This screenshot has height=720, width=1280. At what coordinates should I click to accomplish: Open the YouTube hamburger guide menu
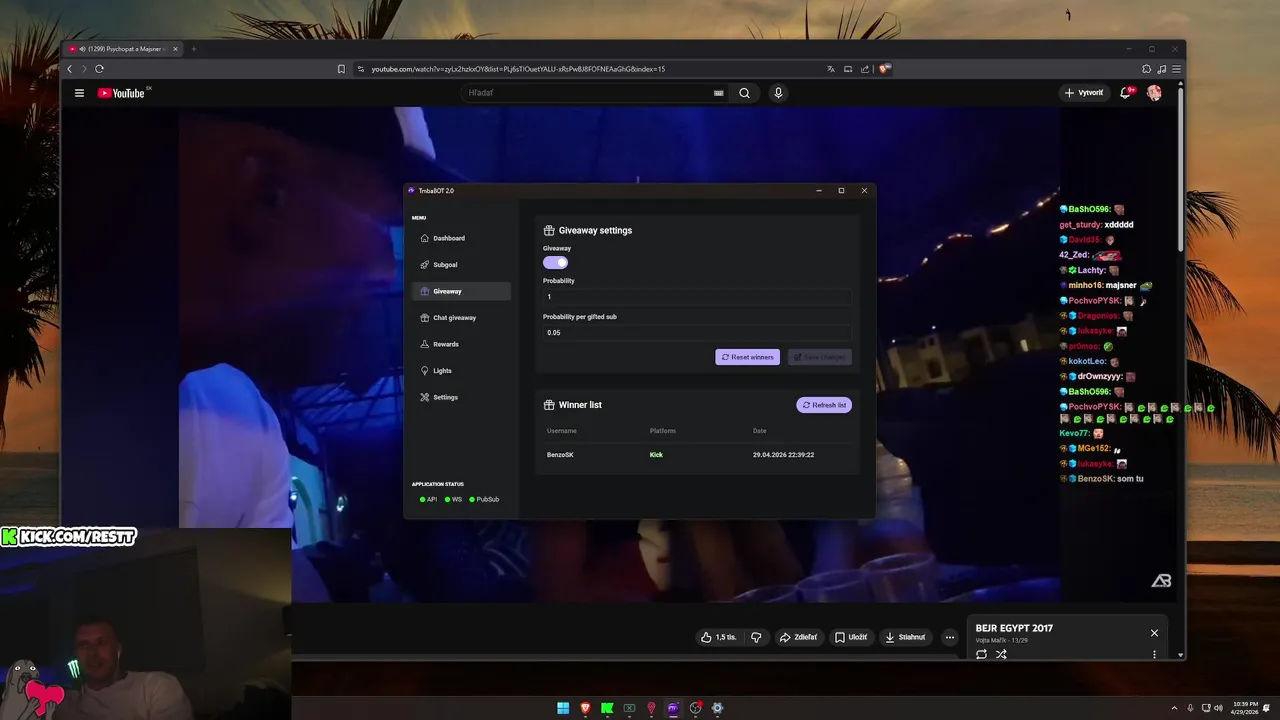click(x=79, y=93)
